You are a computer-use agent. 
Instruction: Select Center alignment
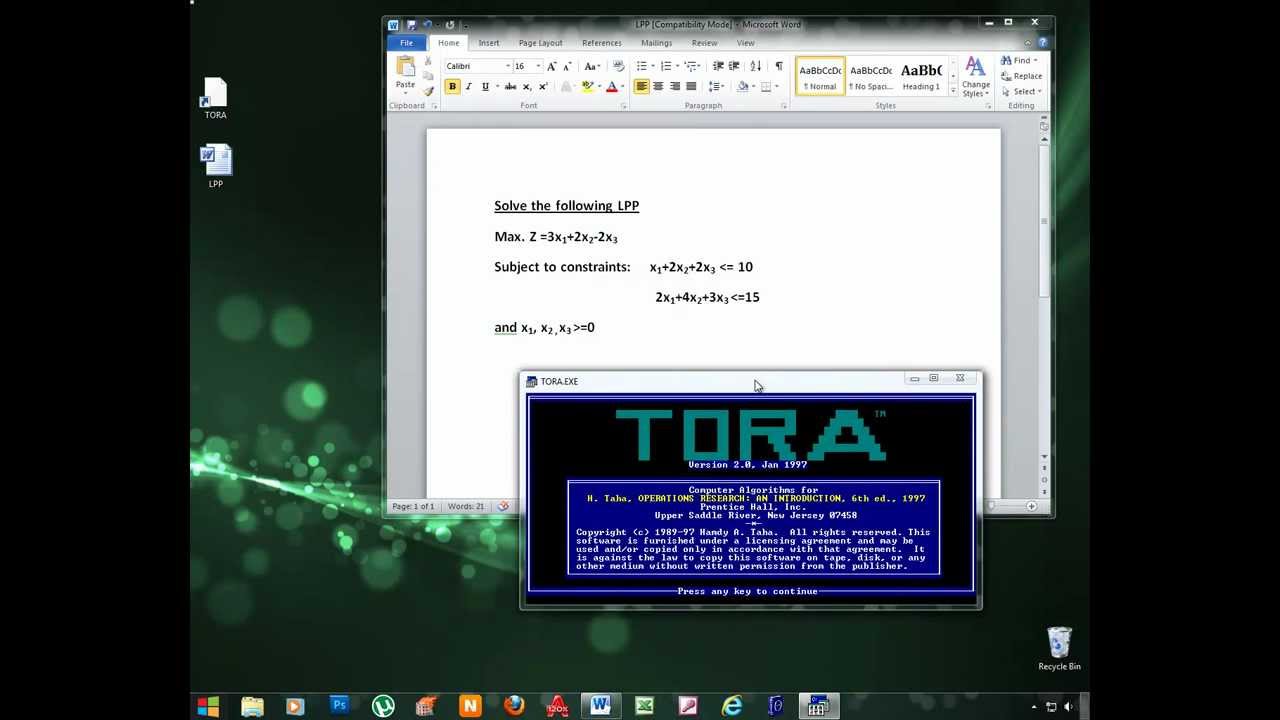click(x=658, y=87)
